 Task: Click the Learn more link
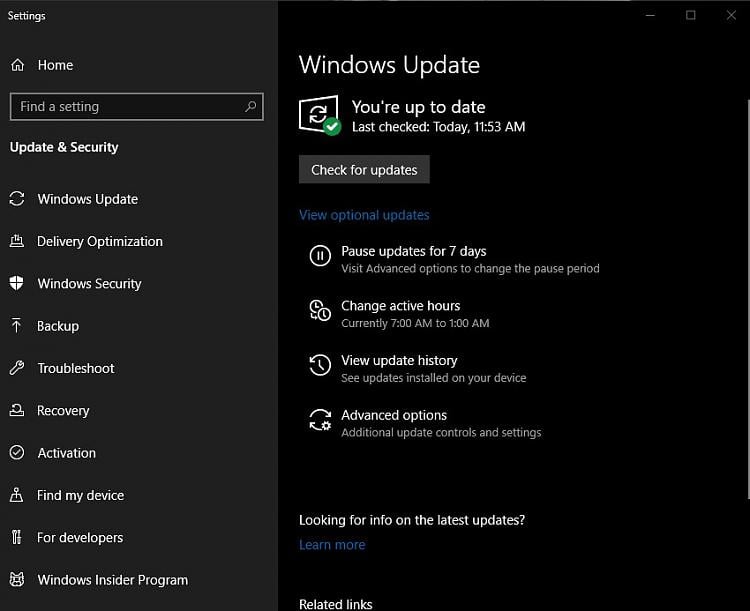click(332, 544)
